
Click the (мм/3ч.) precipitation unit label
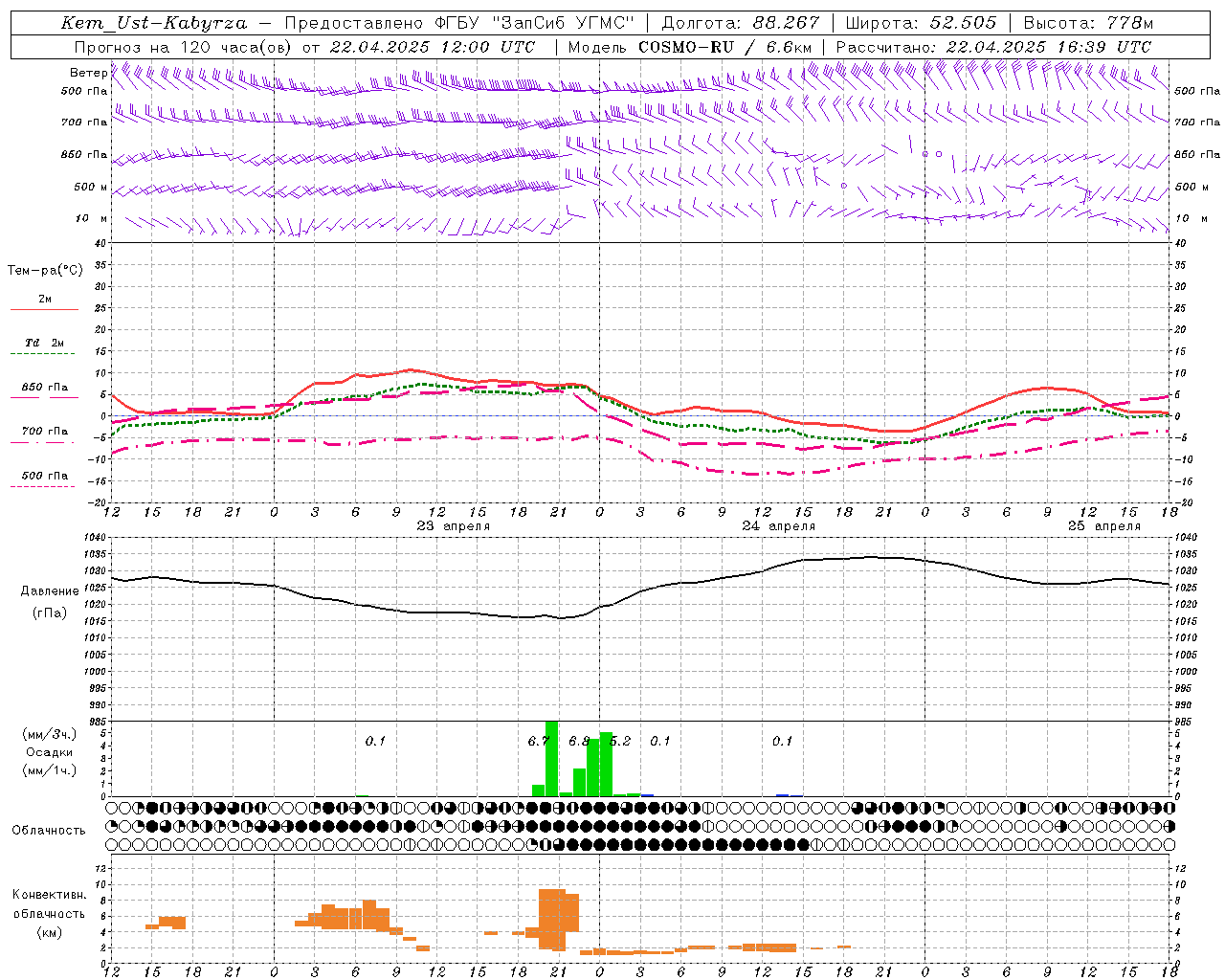click(x=50, y=735)
